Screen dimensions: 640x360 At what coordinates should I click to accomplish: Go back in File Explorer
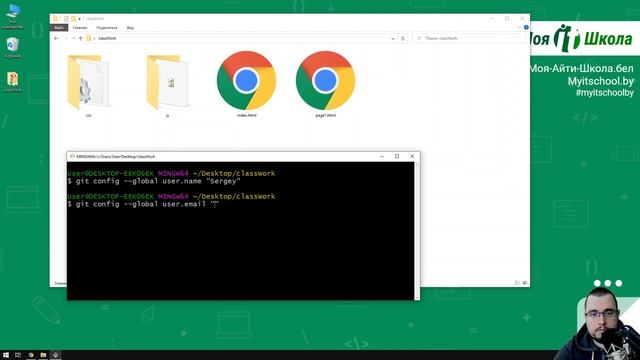pos(56,38)
